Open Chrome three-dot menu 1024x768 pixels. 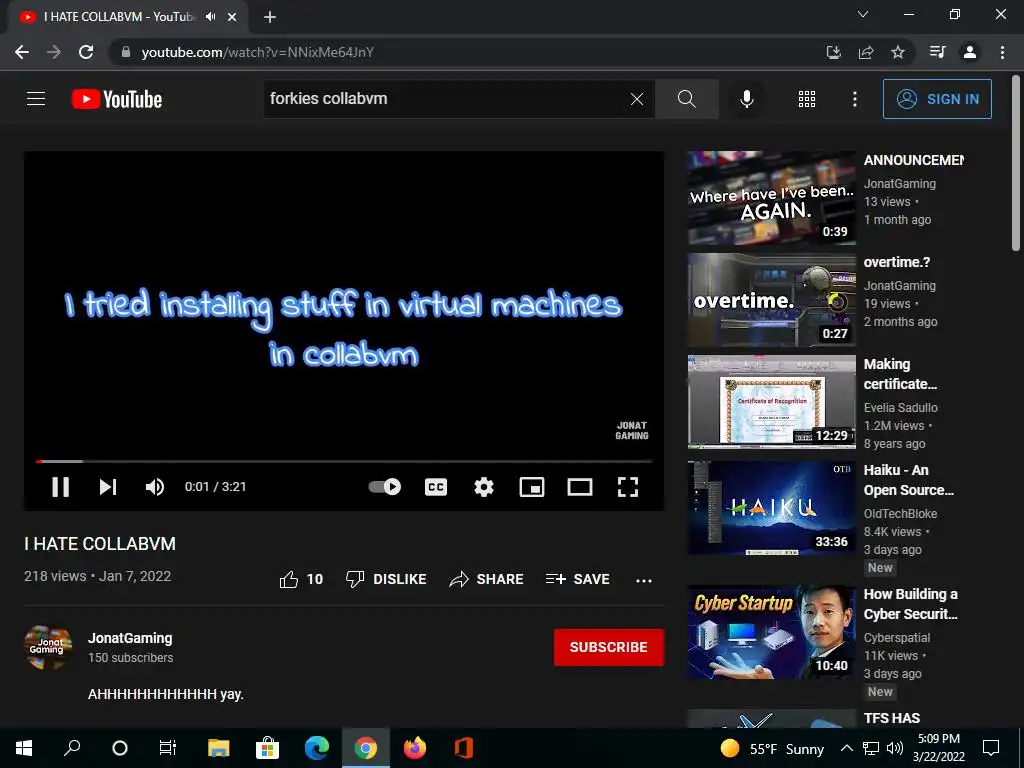tap(1002, 52)
